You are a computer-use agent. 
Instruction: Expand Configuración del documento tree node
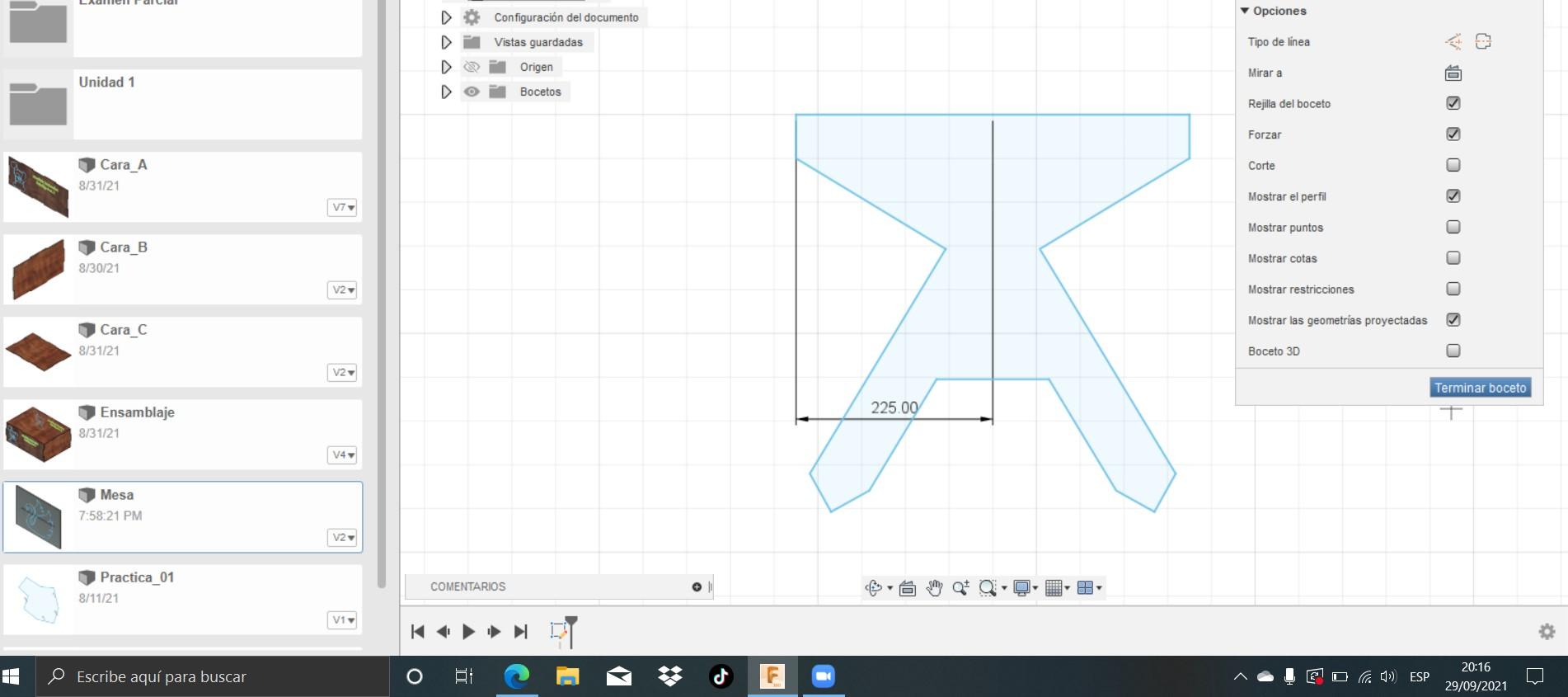pos(446,17)
